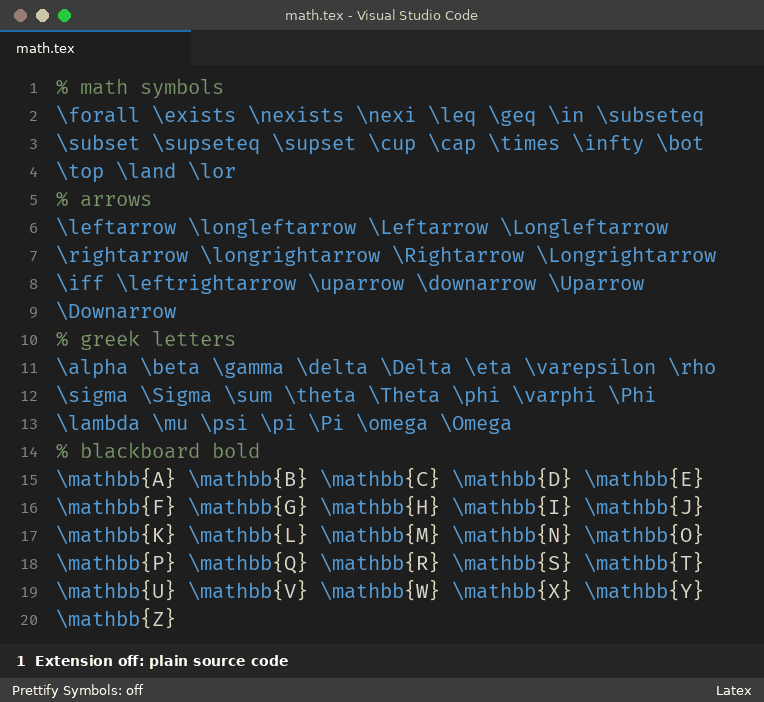The height and width of the screenshot is (702, 764).
Task: Click the red close window button
Action: 20,16
